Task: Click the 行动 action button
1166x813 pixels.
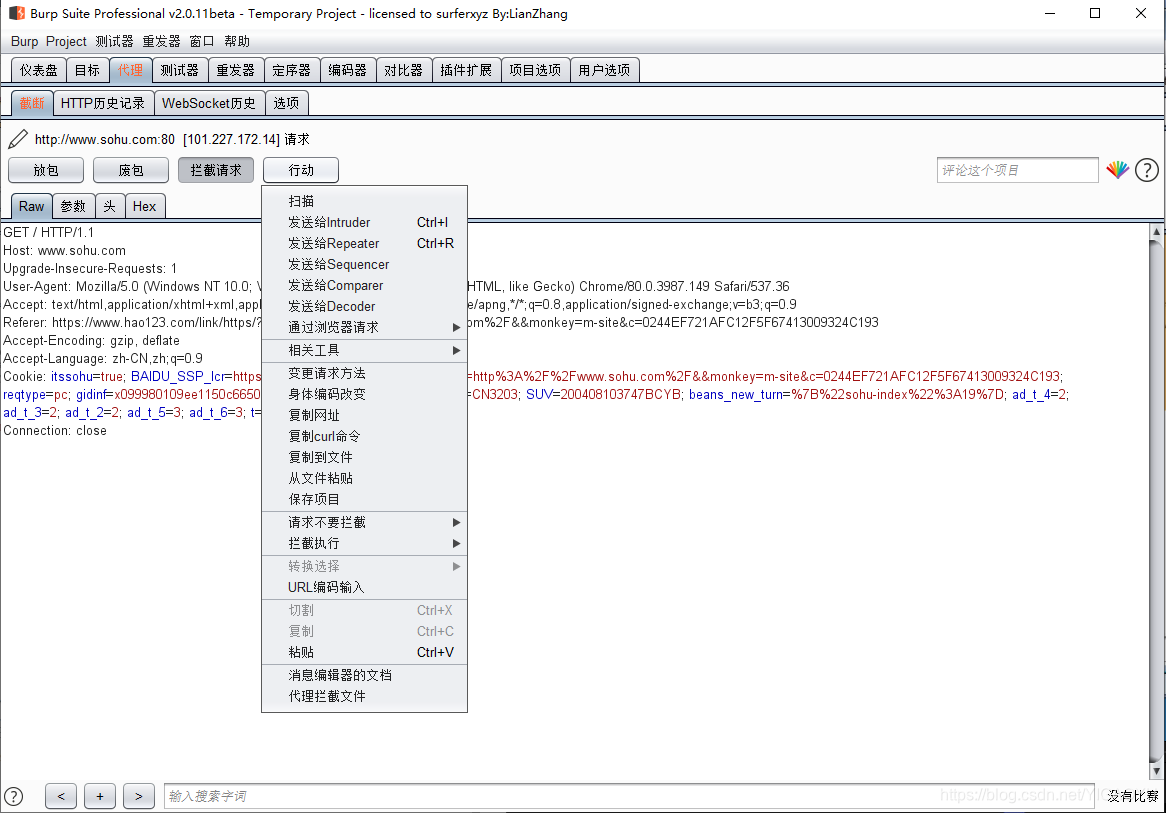Action: (301, 170)
